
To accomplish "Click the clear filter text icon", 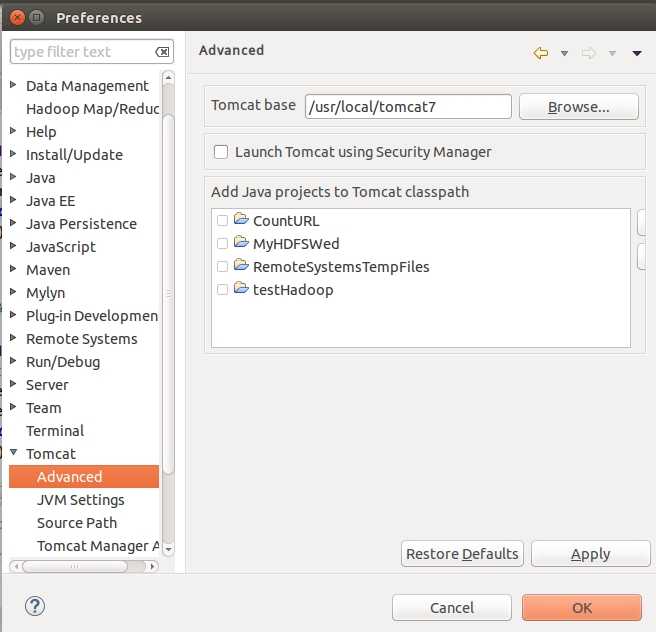I will click(x=162, y=52).
